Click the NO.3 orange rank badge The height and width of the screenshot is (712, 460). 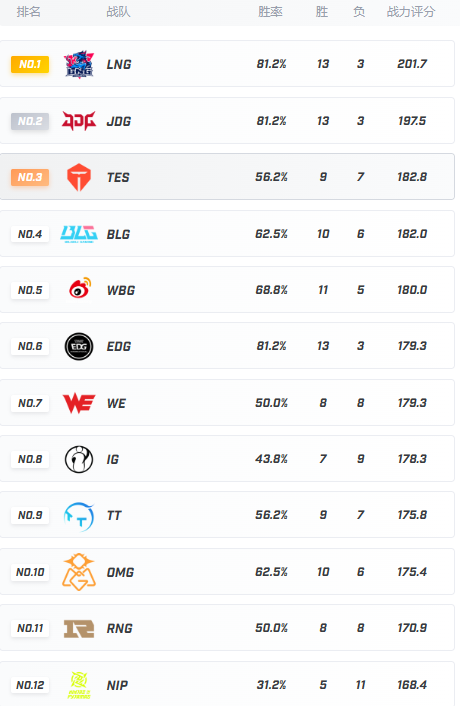point(30,177)
